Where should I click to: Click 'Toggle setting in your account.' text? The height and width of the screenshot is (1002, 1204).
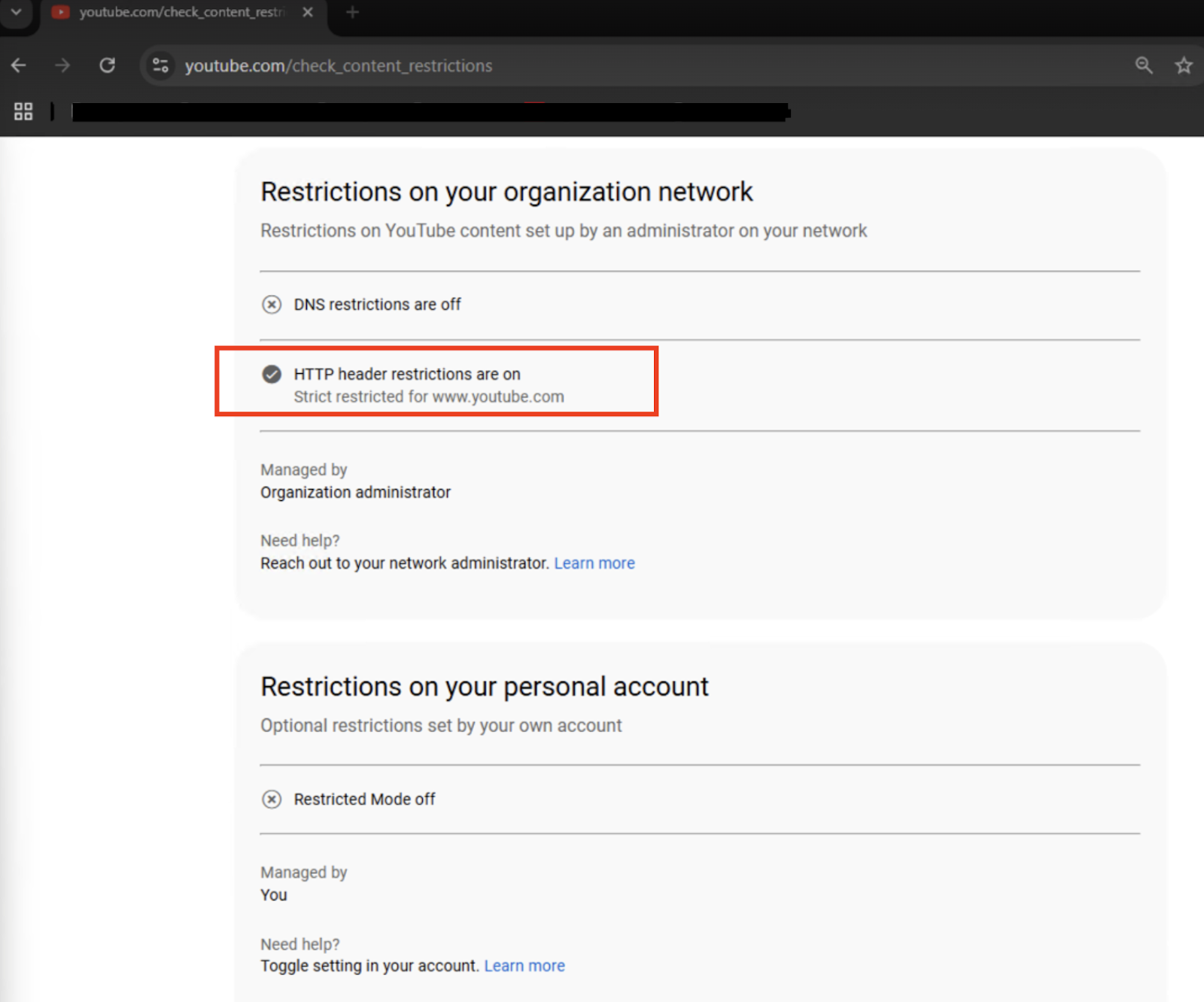tap(369, 965)
